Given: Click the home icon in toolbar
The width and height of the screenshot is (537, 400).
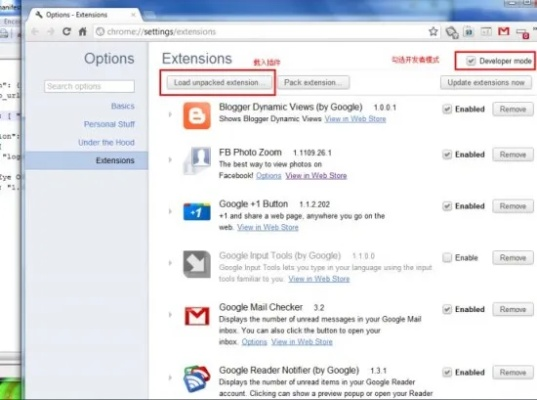Looking at the screenshot, I should [83, 32].
